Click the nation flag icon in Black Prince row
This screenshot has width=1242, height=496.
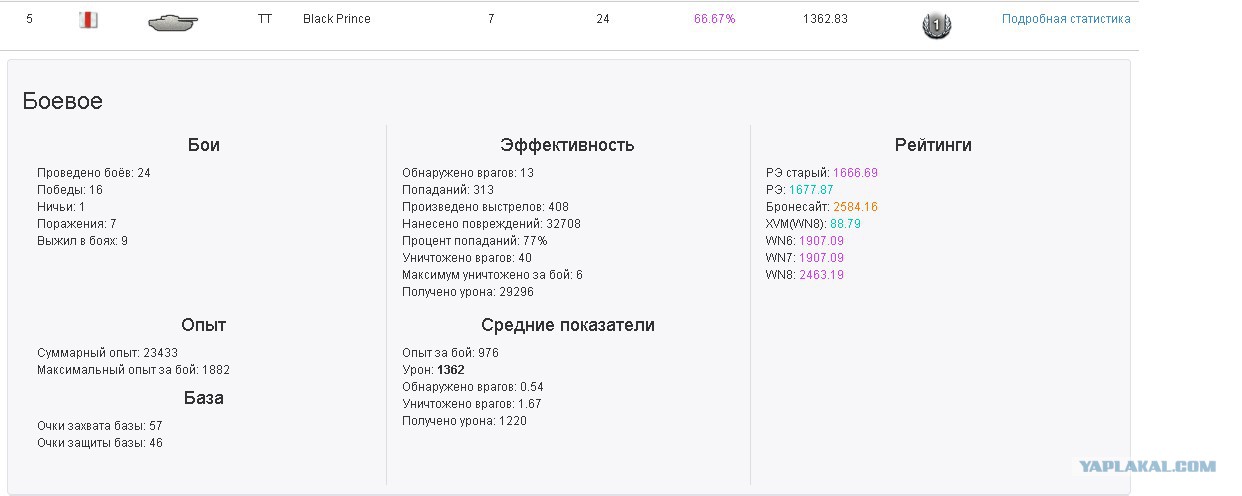point(88,19)
